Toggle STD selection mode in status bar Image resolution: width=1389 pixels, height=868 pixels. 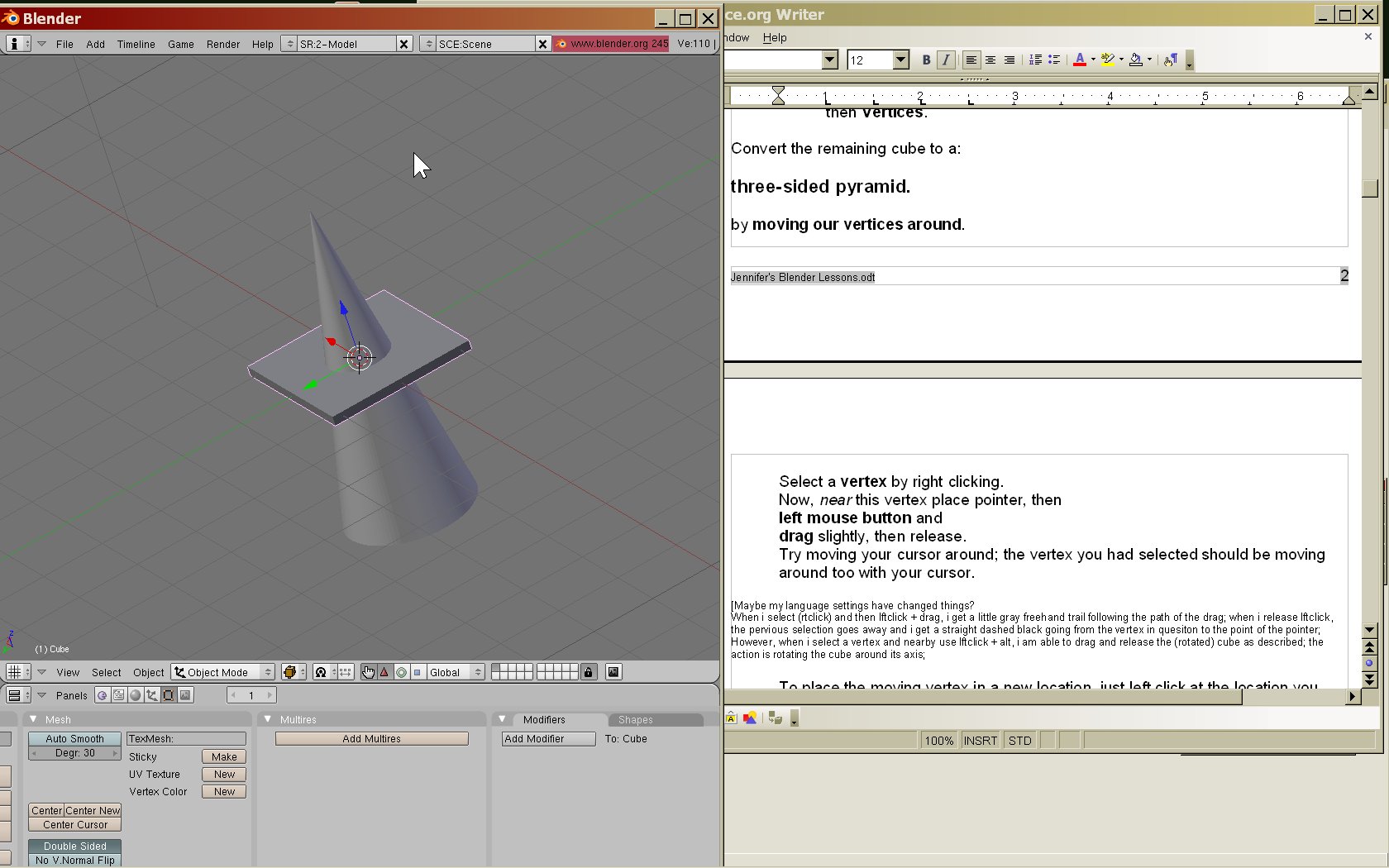tap(1019, 741)
